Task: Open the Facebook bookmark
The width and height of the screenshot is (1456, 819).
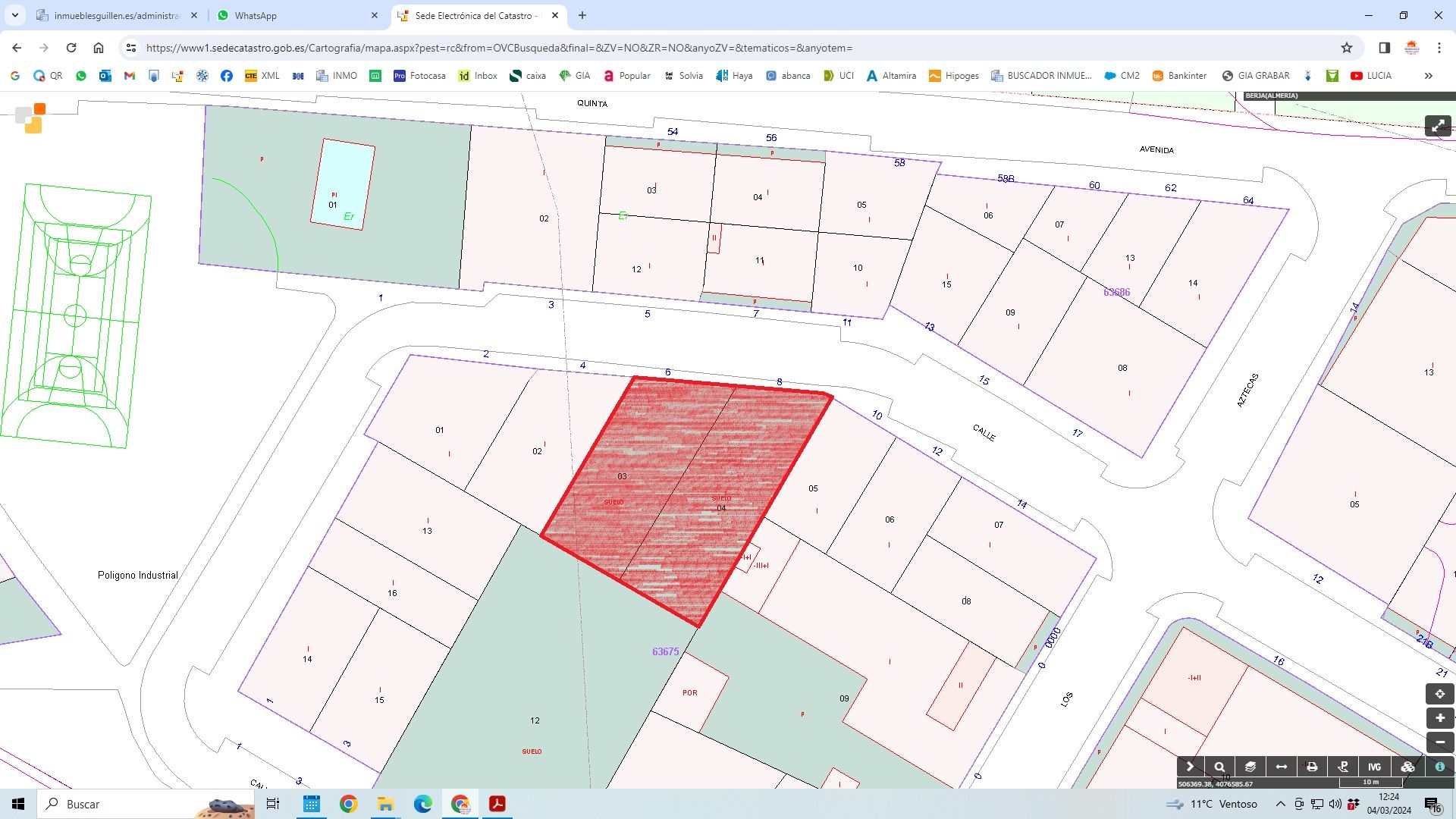Action: (227, 76)
